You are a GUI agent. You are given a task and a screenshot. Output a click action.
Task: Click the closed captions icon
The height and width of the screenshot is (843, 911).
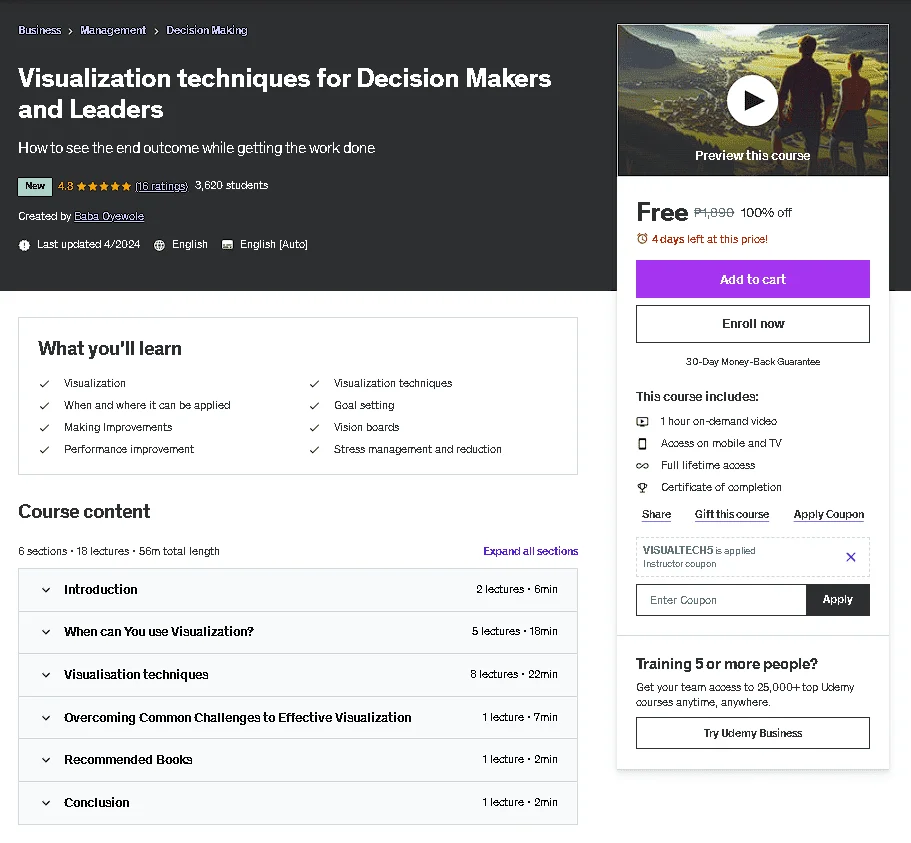tap(227, 245)
